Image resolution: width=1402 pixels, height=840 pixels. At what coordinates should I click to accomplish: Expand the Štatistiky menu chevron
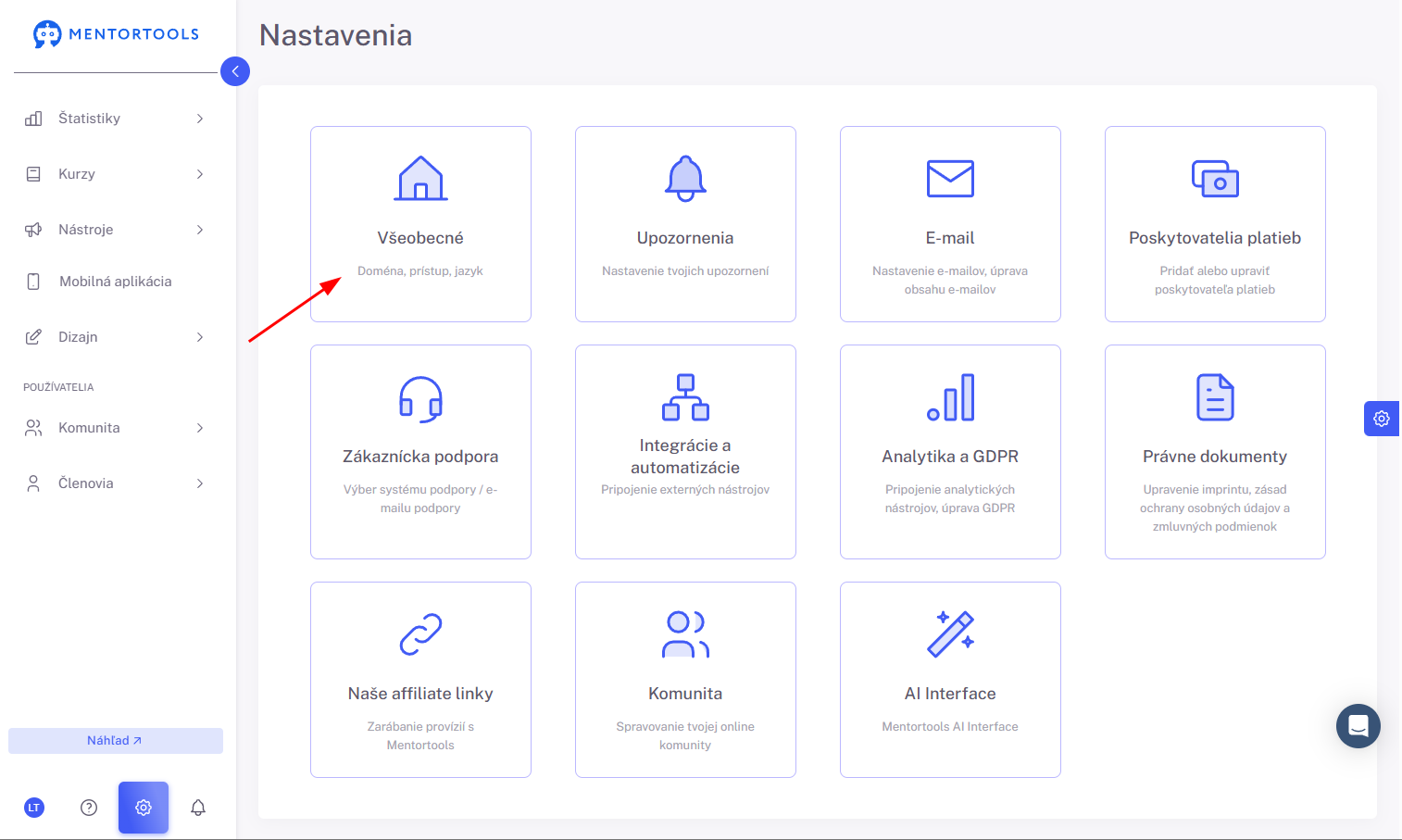click(x=200, y=119)
